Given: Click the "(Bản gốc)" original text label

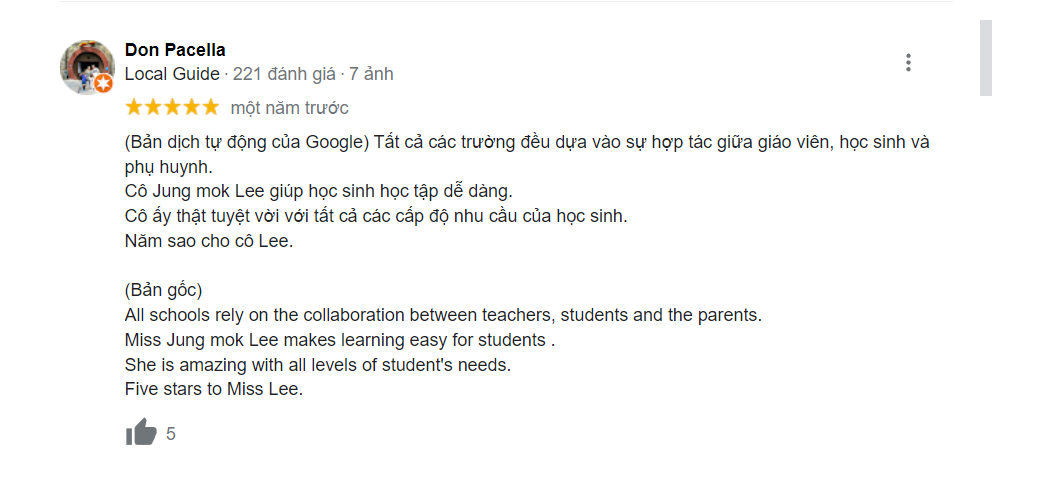Looking at the screenshot, I should pyautogui.click(x=164, y=291).
